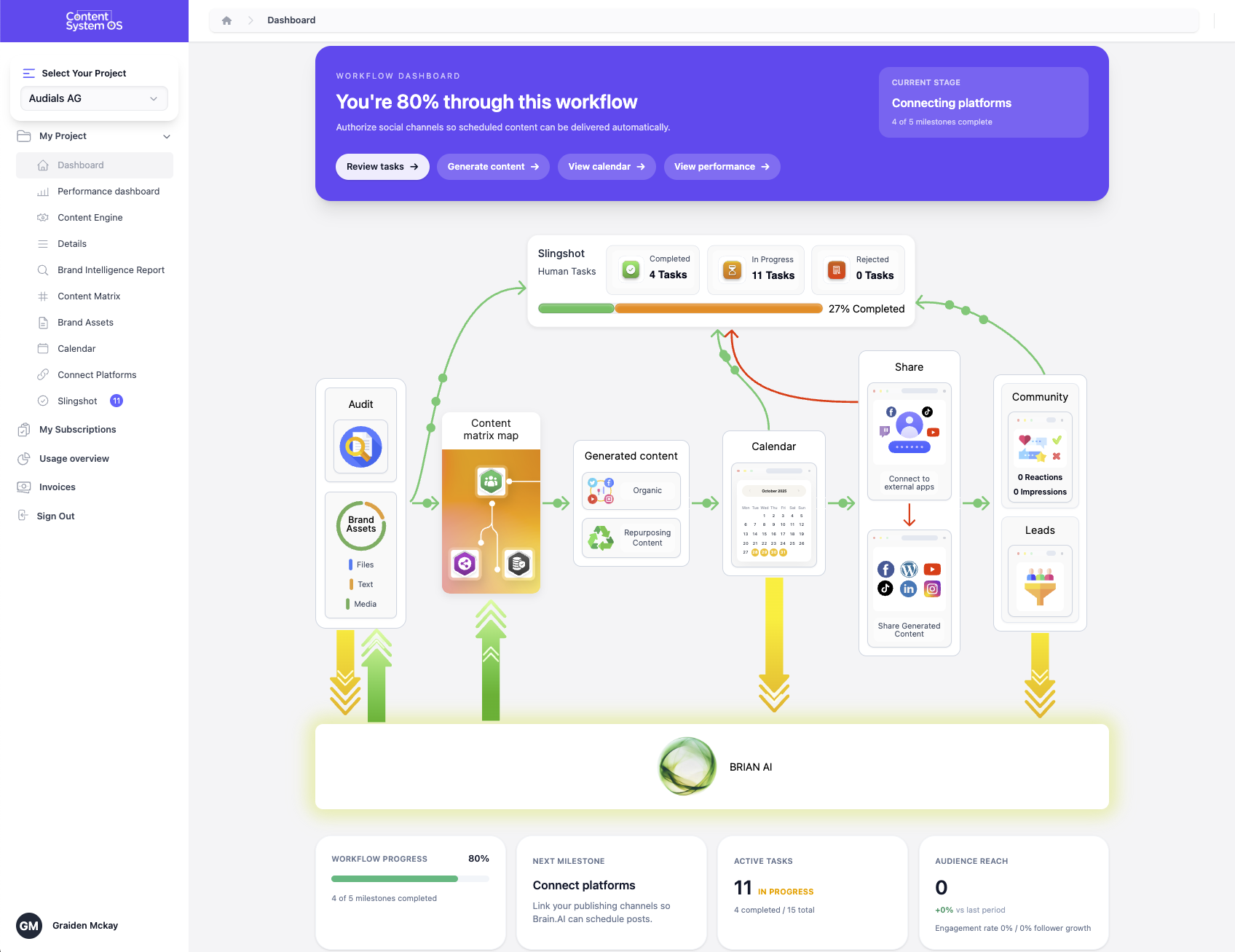Click the Completed tasks checkmark icon
Screen dimensions: 1235x952
pos(631,270)
